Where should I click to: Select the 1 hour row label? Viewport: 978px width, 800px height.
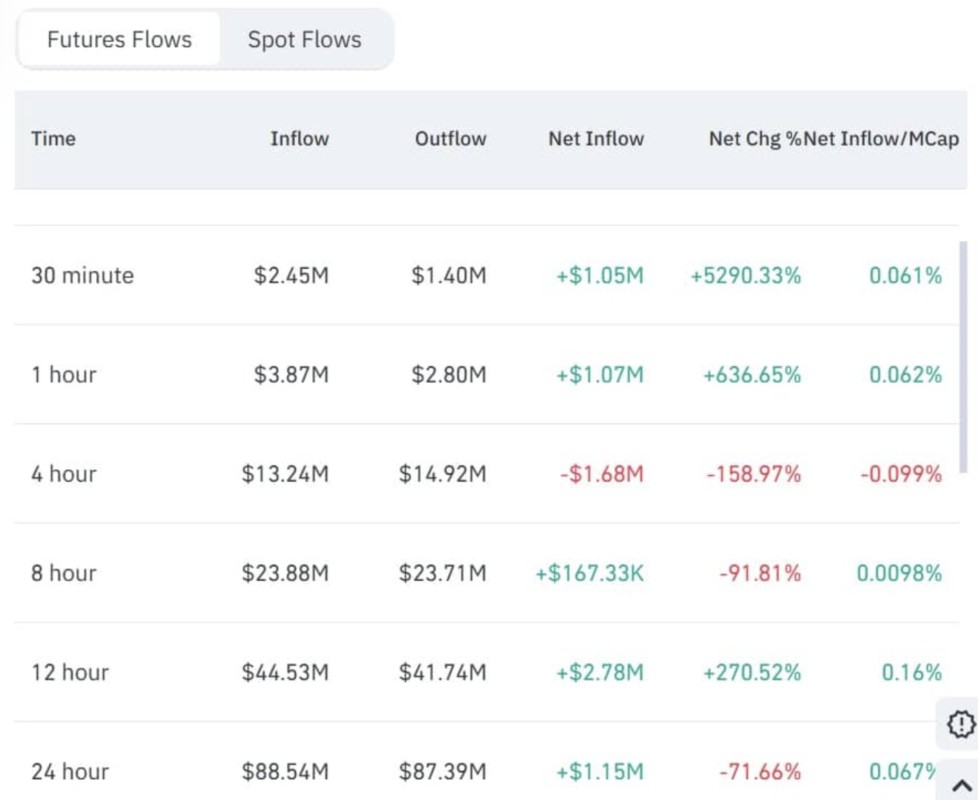tap(64, 374)
